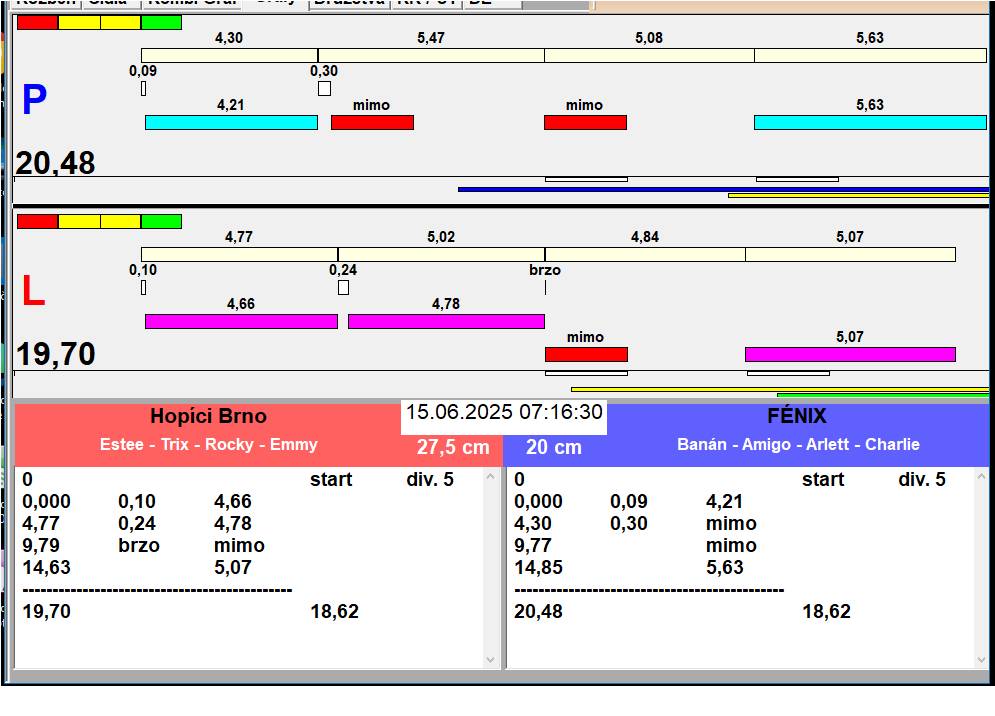The image size is (995, 716).
Task: Click the magenta 4,78 run bar
Action: pos(446,321)
